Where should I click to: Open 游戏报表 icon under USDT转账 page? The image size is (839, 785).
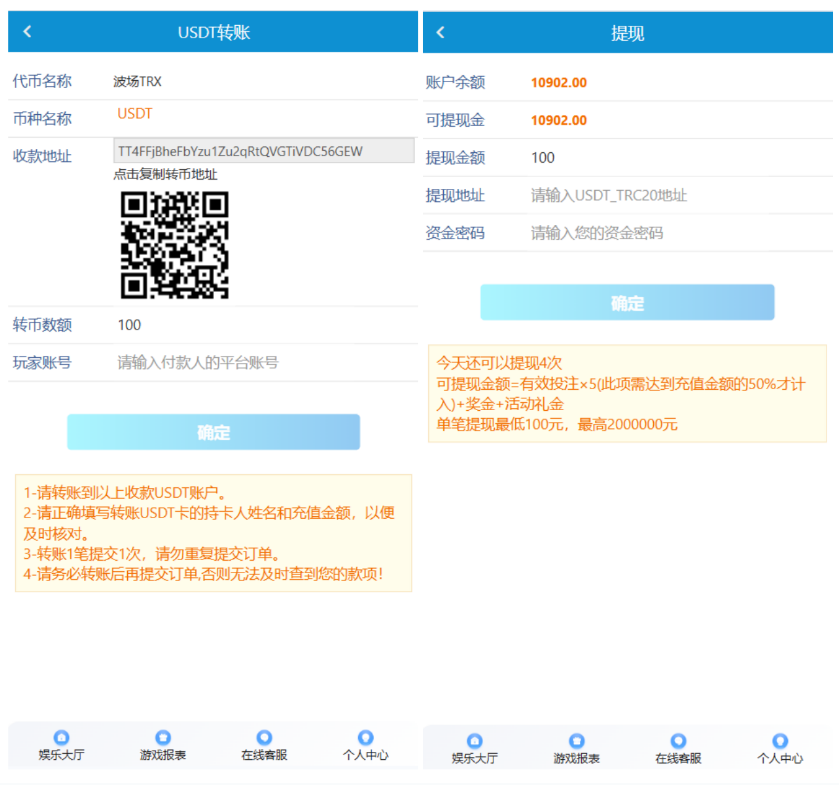point(163,738)
